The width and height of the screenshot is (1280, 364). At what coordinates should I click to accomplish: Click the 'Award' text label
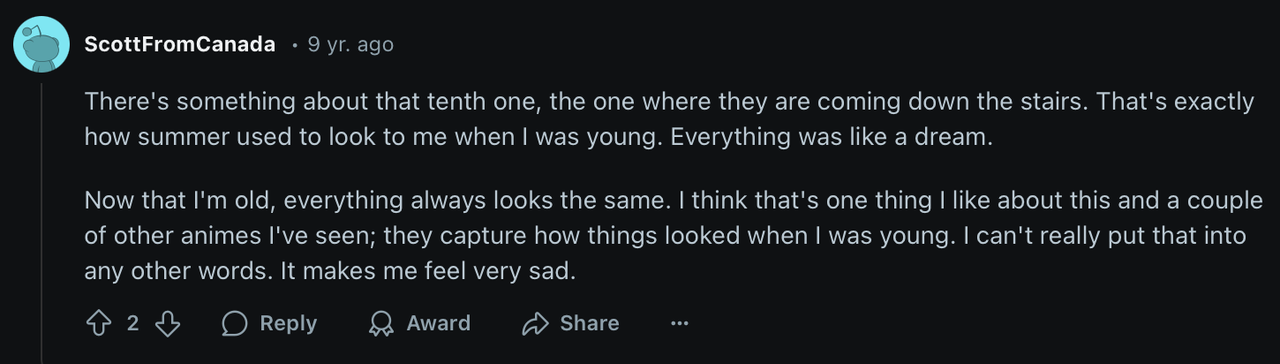coord(438,323)
